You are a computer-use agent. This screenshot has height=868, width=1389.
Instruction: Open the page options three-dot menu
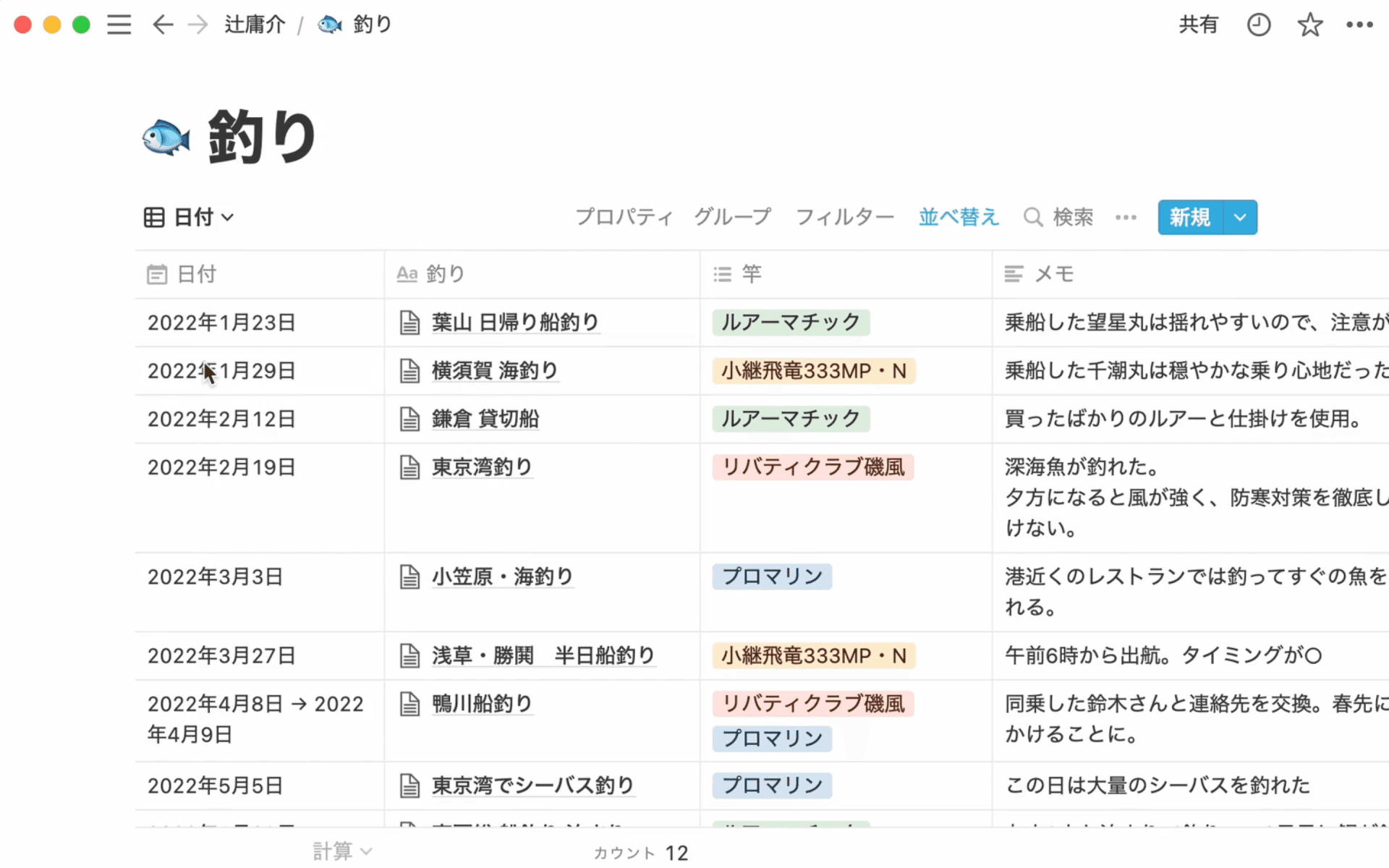[1359, 25]
